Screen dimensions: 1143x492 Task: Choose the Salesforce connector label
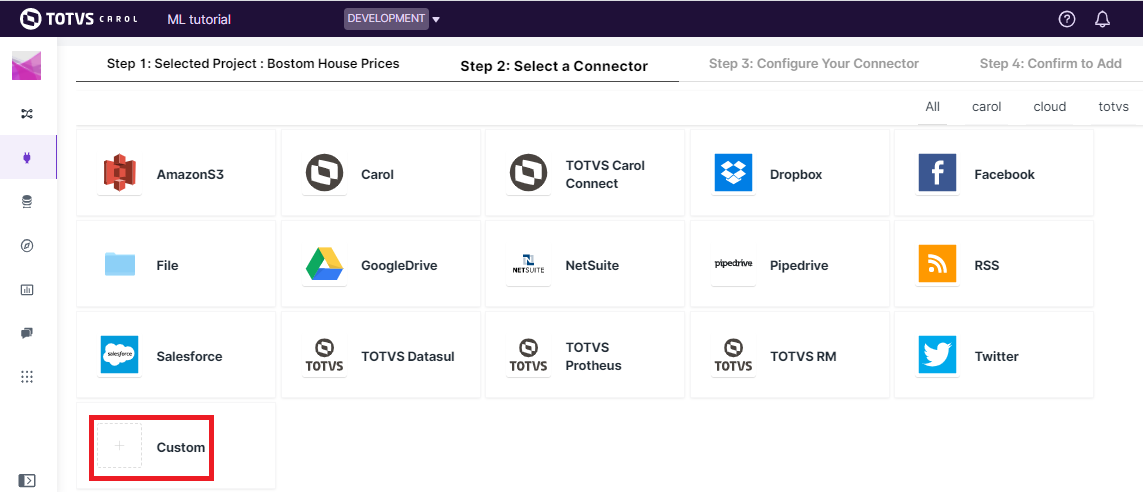click(189, 356)
